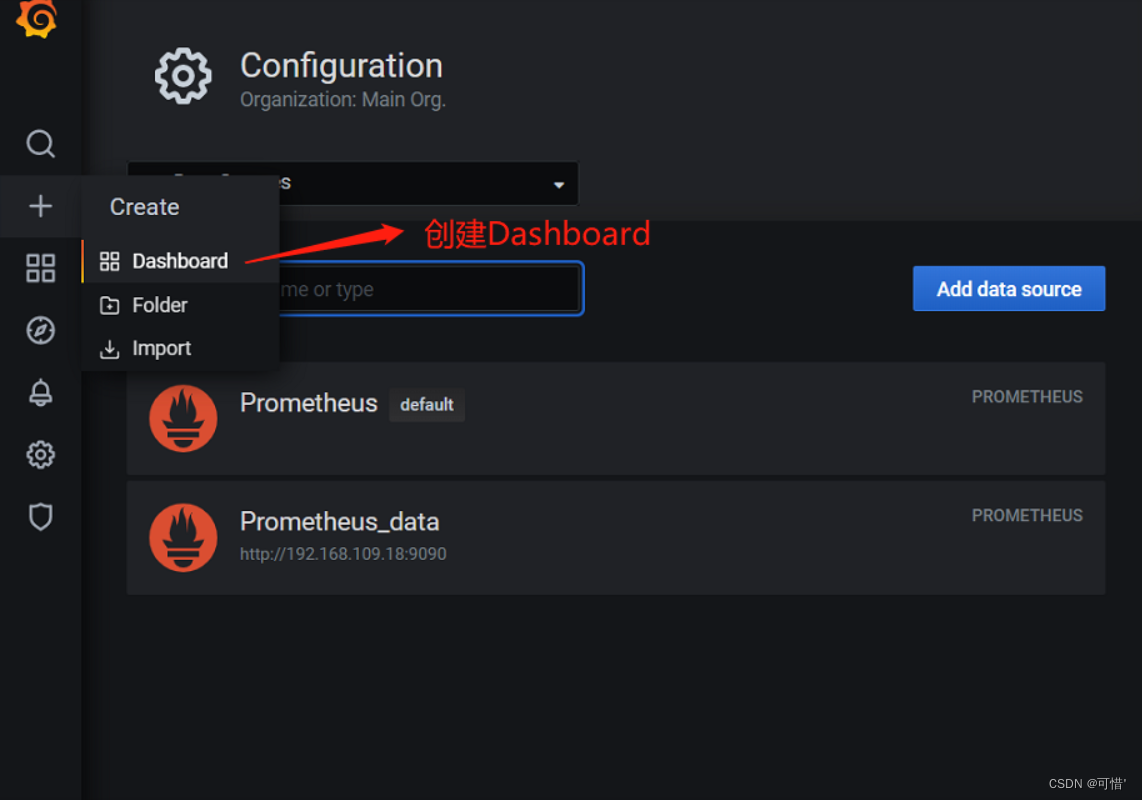The width and height of the screenshot is (1142, 800).
Task: Click PROMETHEUS type label on Prometheus_data row
Action: [1027, 516]
